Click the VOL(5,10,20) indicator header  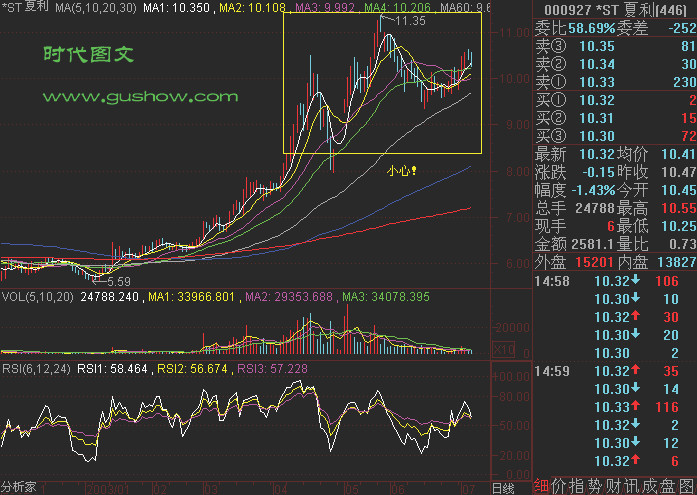click(x=37, y=297)
